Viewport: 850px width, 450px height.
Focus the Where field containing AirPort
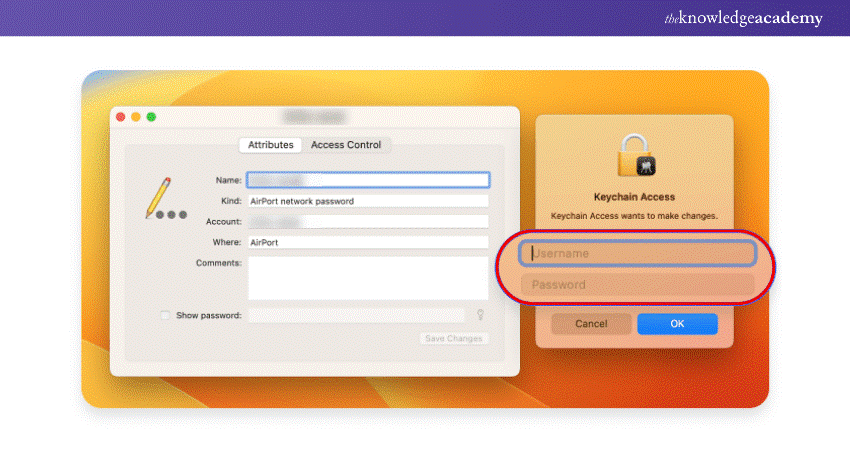pos(367,242)
